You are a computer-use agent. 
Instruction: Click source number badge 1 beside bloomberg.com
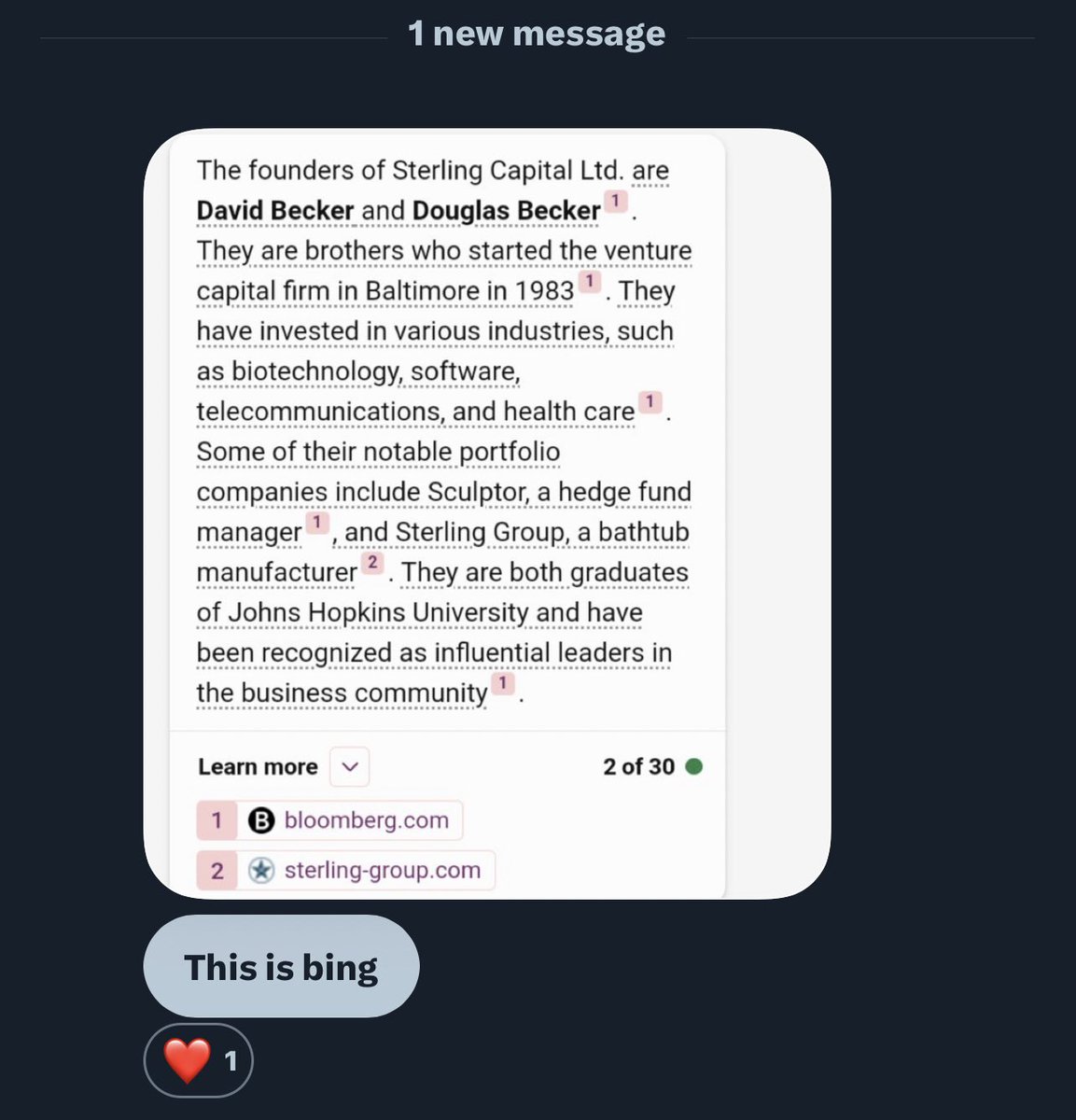tap(217, 820)
